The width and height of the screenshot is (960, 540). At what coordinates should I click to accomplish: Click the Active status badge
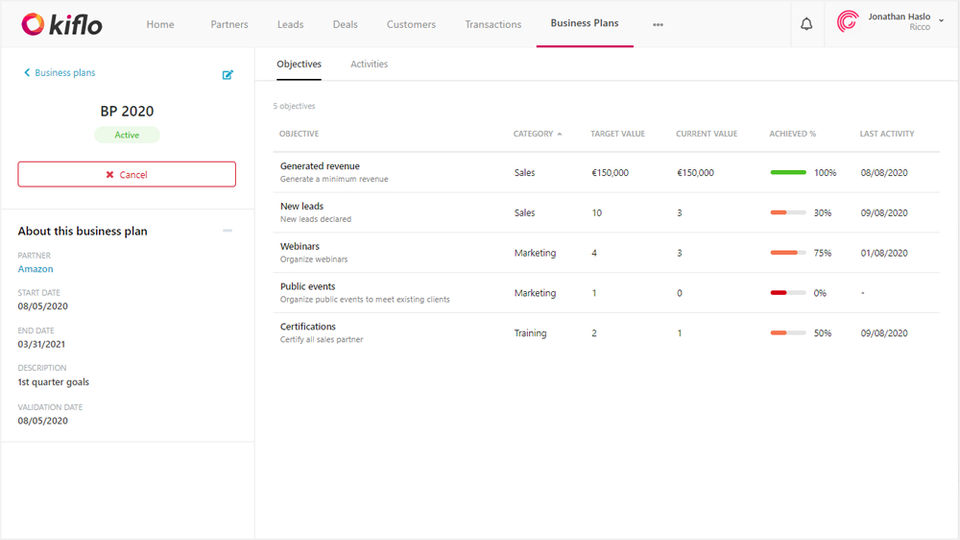click(127, 135)
